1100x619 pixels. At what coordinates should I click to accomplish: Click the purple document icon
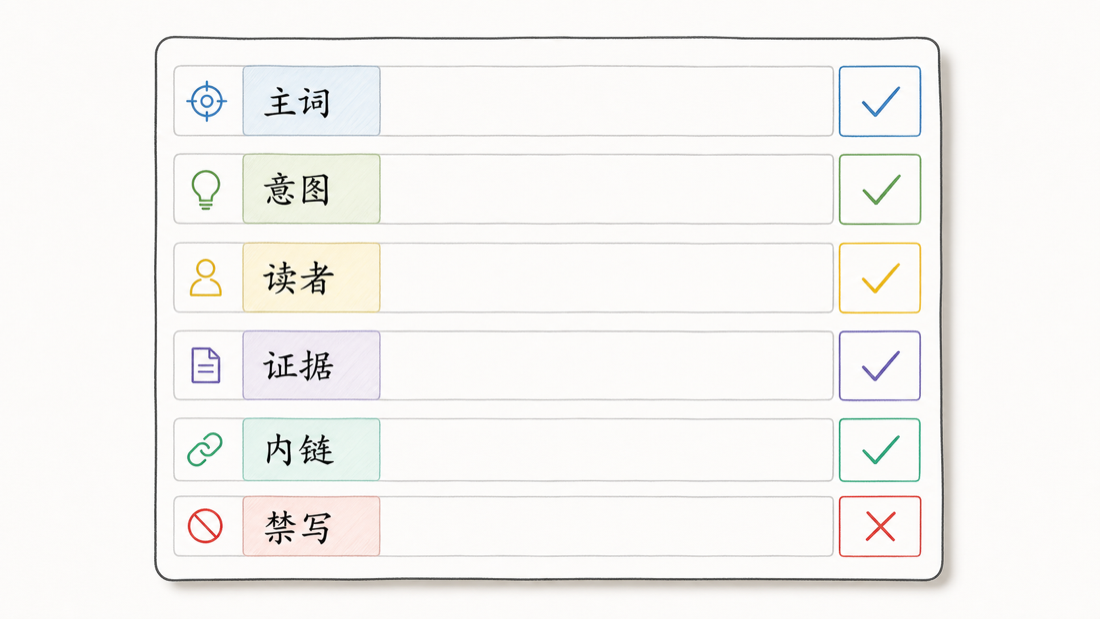point(206,365)
